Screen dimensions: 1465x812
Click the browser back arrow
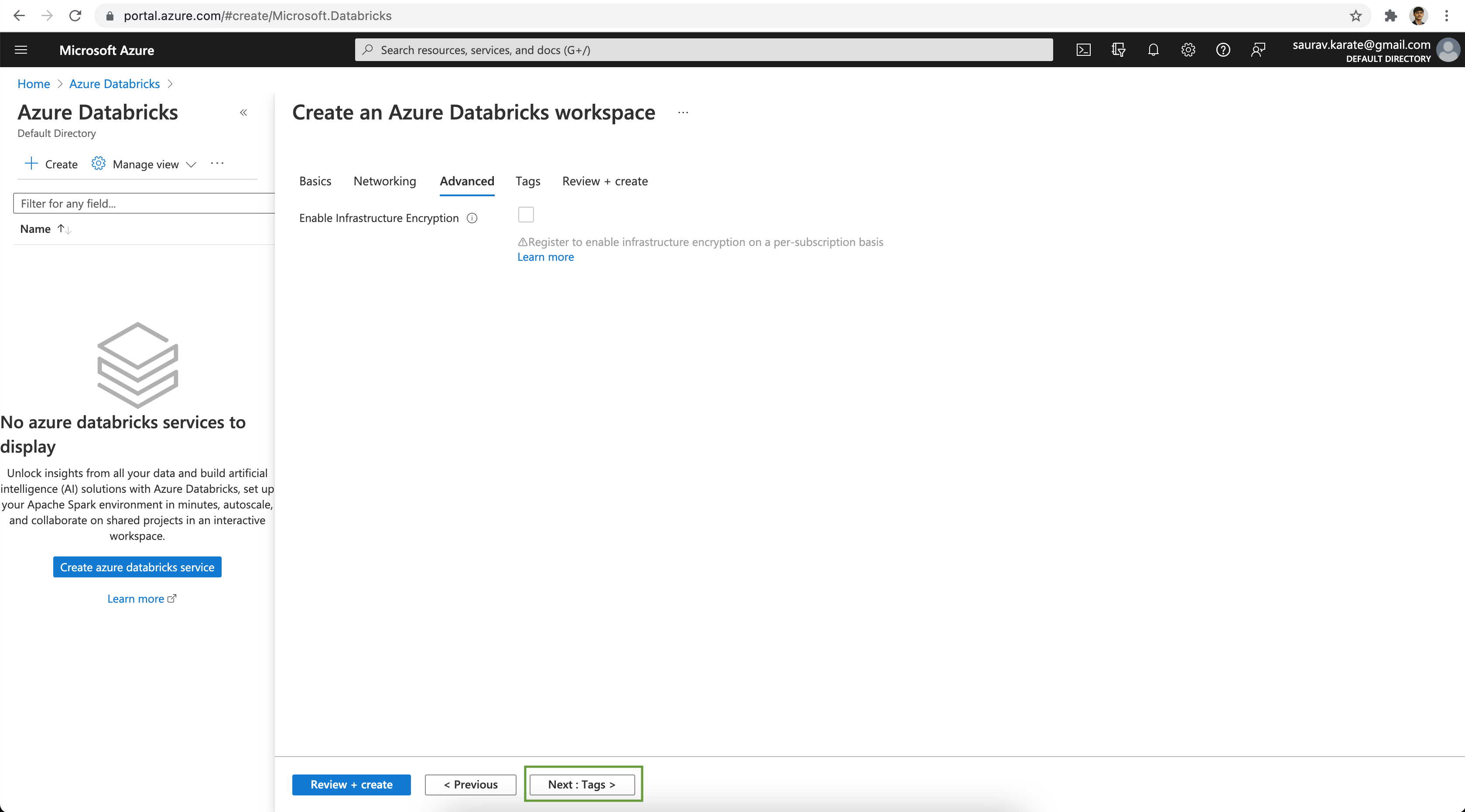(19, 16)
